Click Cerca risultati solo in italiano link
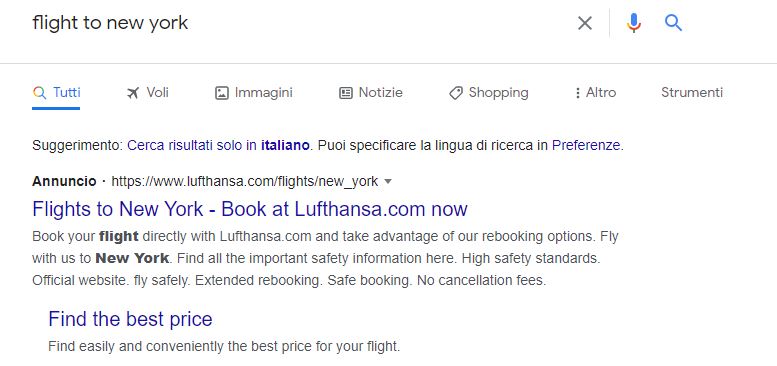This screenshot has height=366, width=777. pos(219,146)
